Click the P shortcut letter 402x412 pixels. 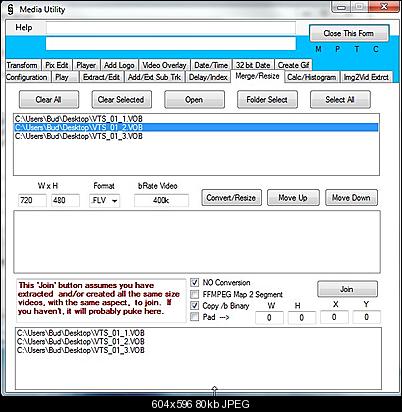coord(337,49)
